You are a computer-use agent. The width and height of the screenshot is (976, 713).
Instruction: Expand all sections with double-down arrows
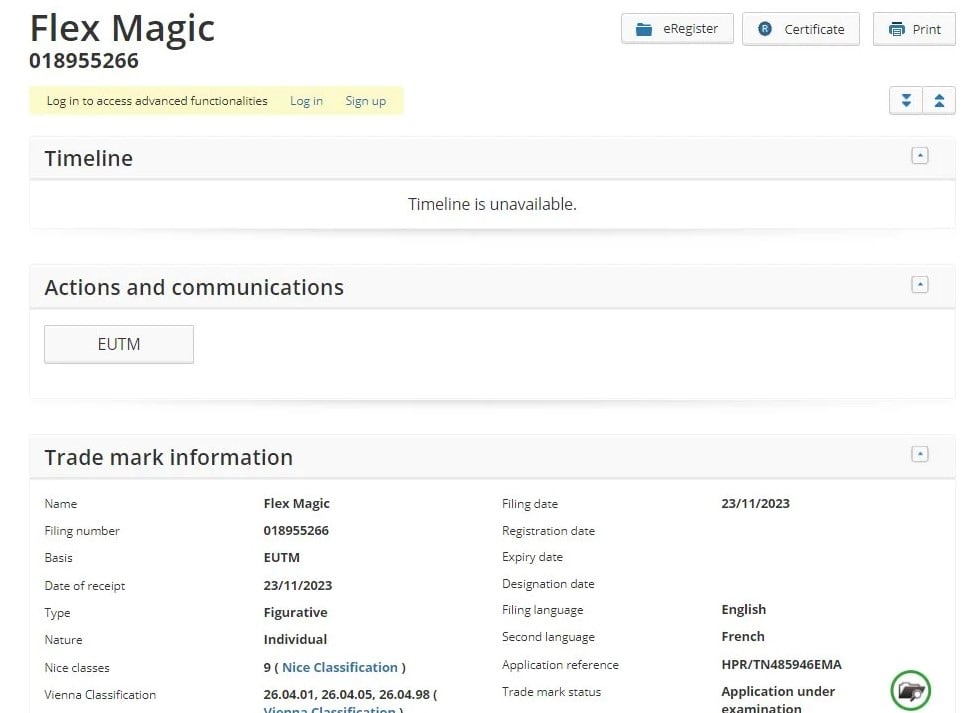coord(906,100)
